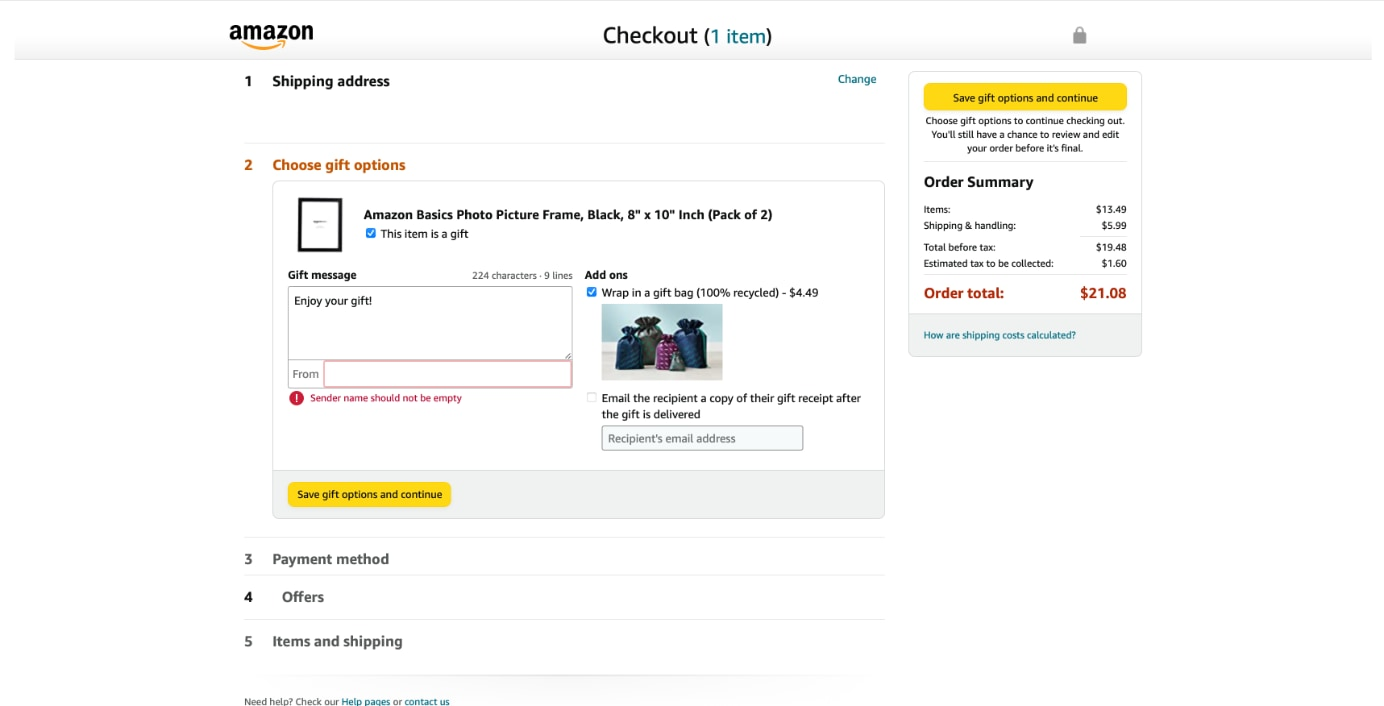Expand the Items and shipping step
The width and height of the screenshot is (1384, 706).
337,641
